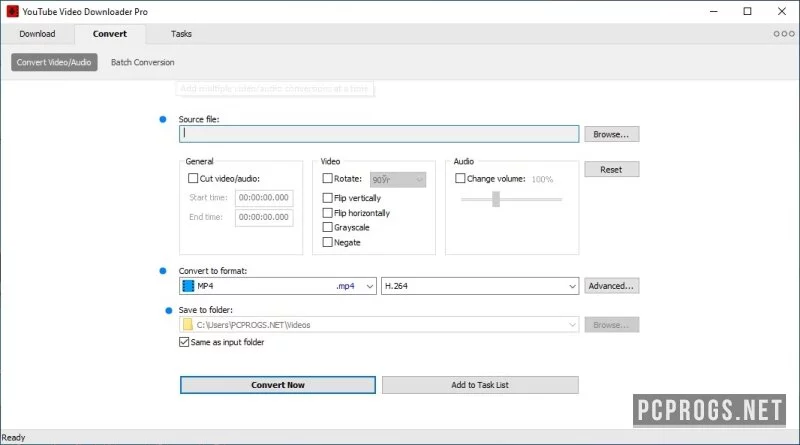Click into the Source file input field
800x445 pixels.
click(x=379, y=134)
